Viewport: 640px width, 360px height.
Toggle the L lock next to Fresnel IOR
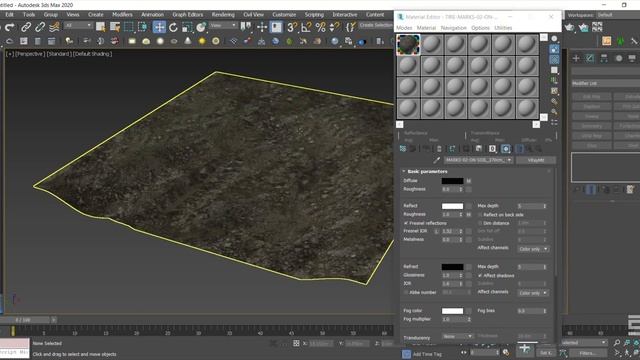[436, 231]
